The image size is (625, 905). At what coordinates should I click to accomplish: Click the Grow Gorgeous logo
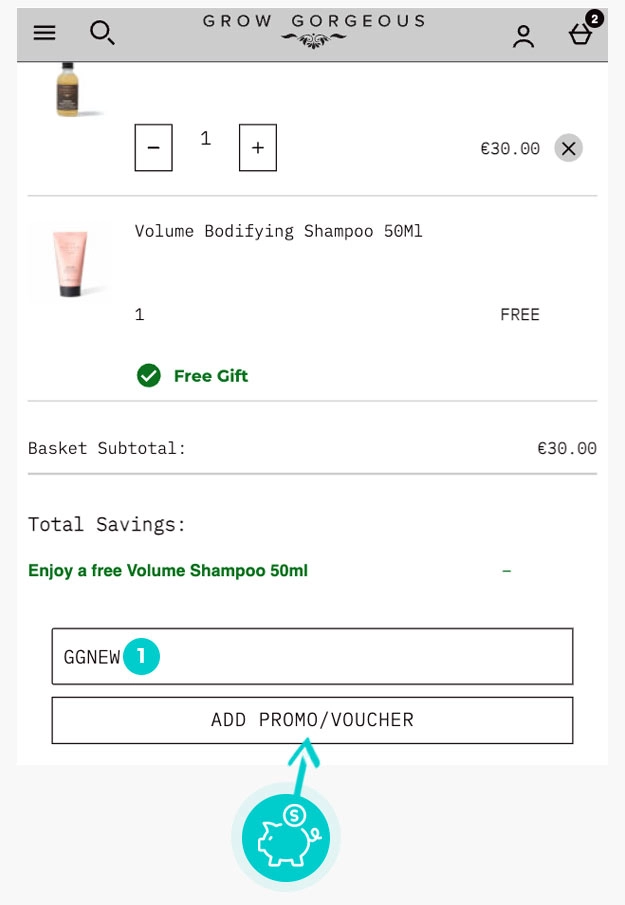click(x=313, y=30)
